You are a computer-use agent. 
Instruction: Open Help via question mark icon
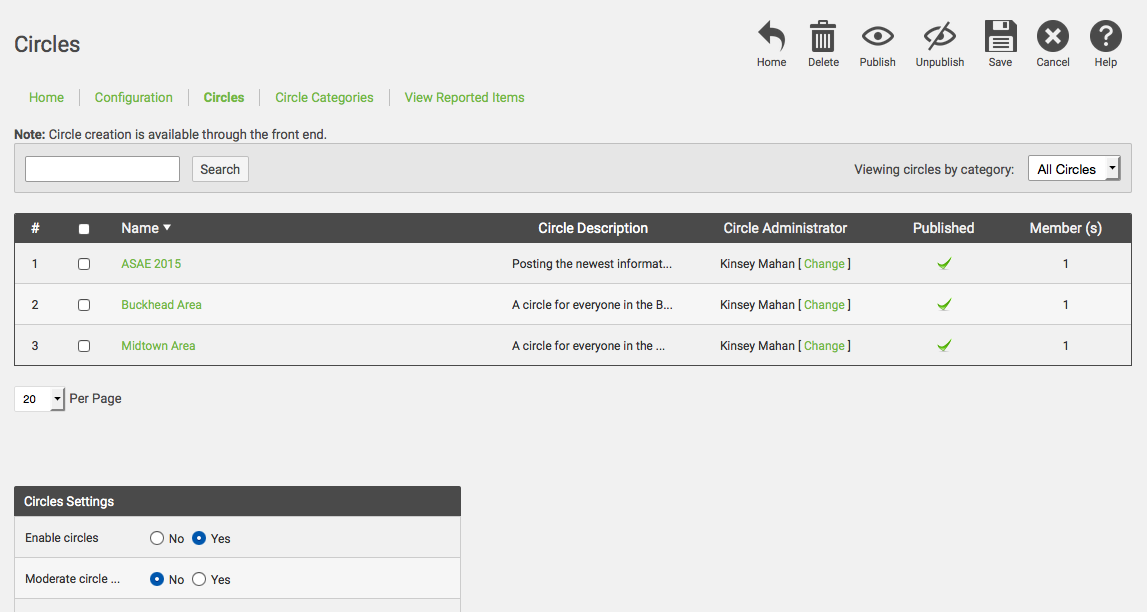(1105, 38)
